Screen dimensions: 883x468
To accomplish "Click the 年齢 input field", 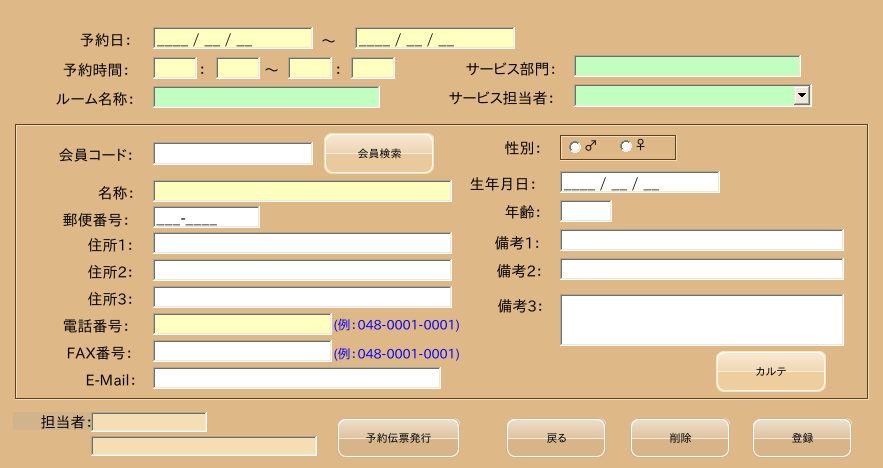I will pyautogui.click(x=586, y=211).
